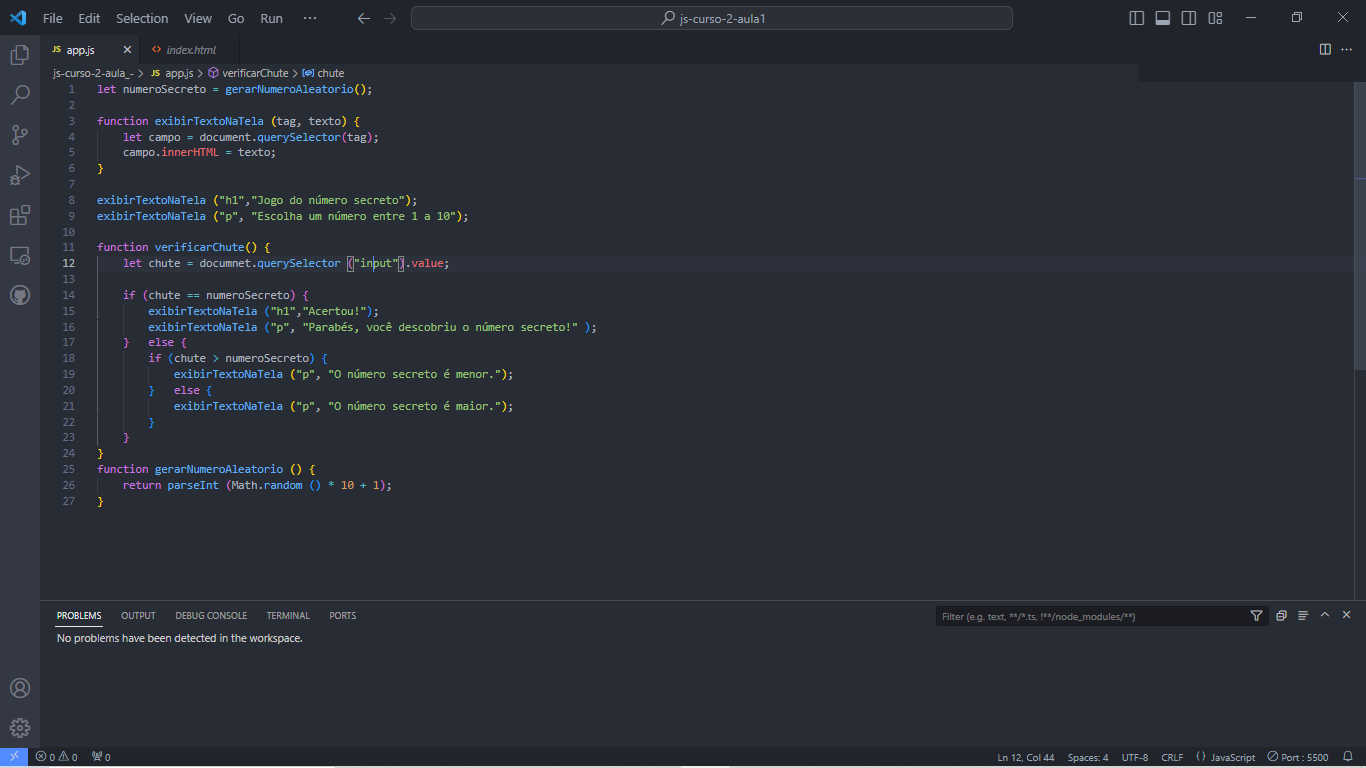Switch to the PORTS panel tab

pos(343,616)
